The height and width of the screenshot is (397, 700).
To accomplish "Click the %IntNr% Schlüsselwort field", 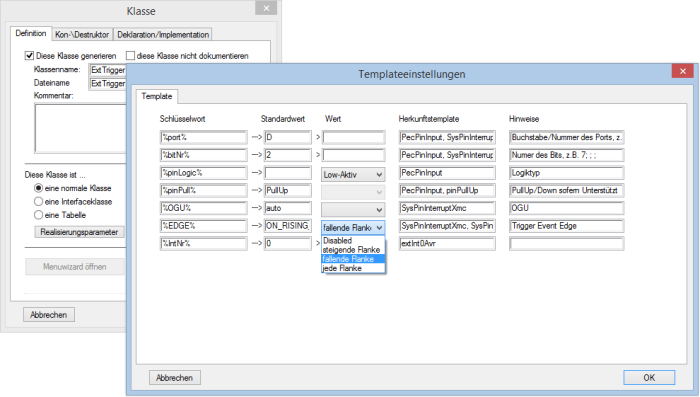I will (204, 243).
